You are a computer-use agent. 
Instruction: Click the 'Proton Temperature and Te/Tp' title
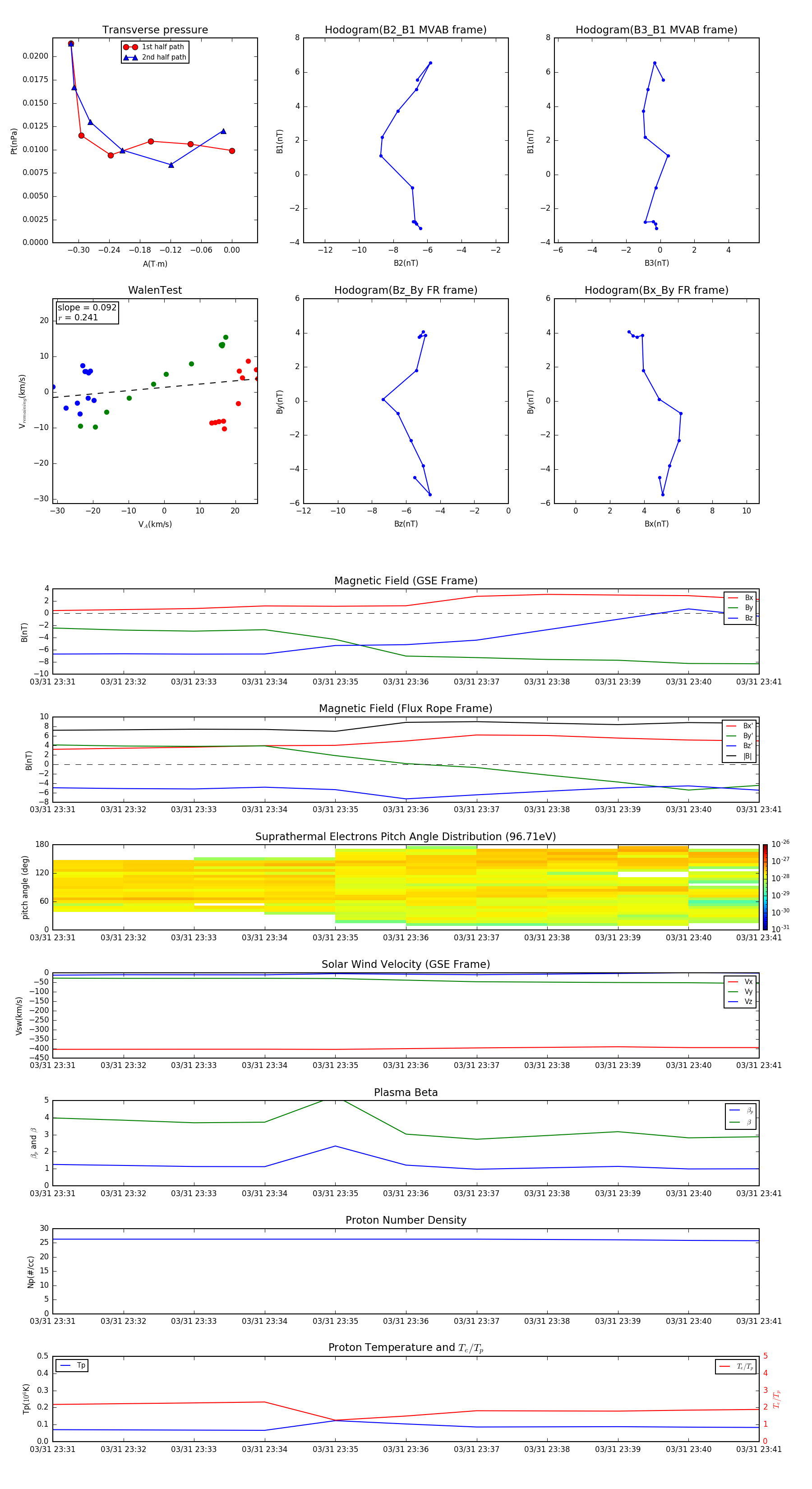(406, 1348)
